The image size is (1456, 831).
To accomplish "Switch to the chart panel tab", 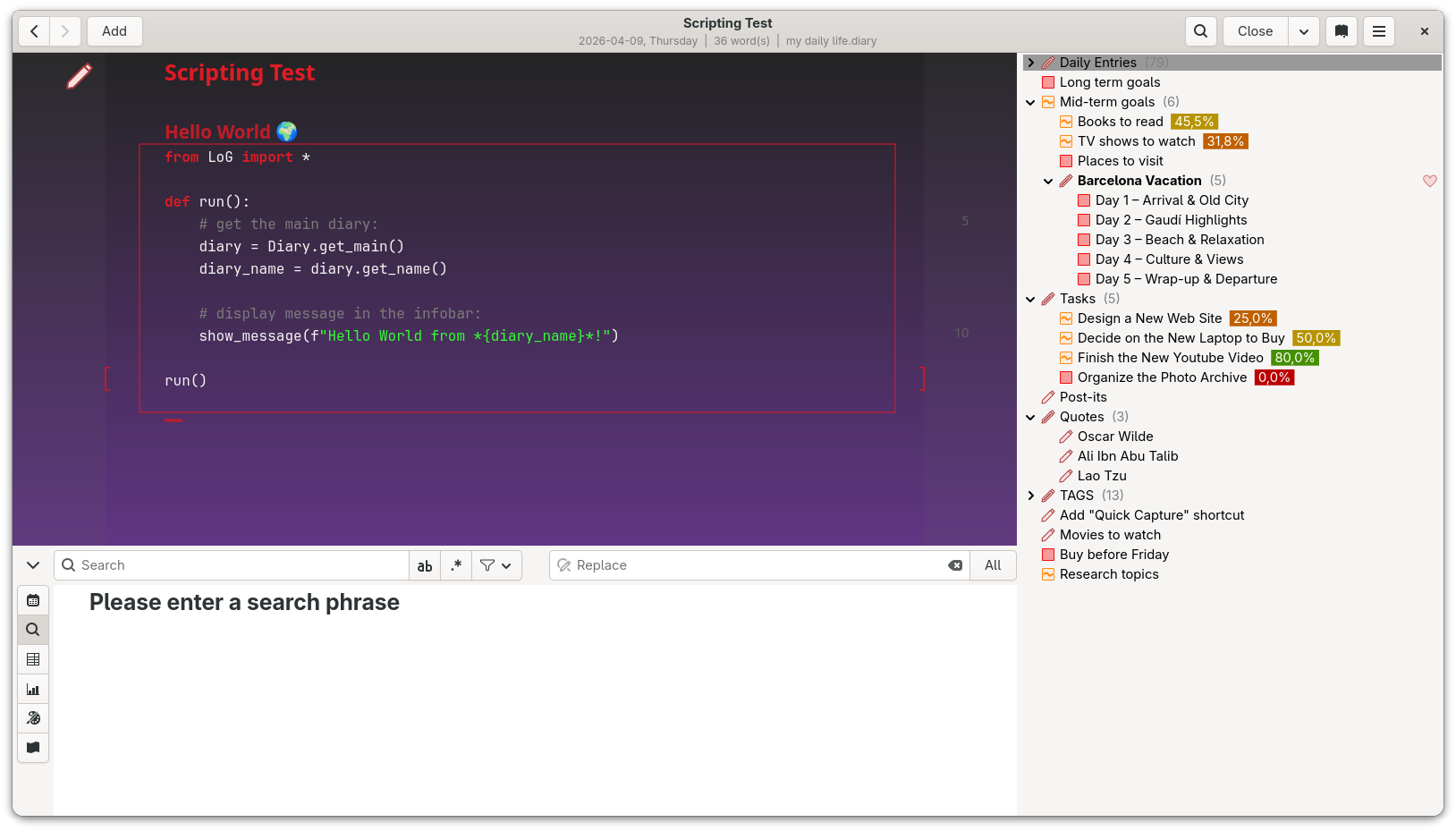I will tap(33, 689).
